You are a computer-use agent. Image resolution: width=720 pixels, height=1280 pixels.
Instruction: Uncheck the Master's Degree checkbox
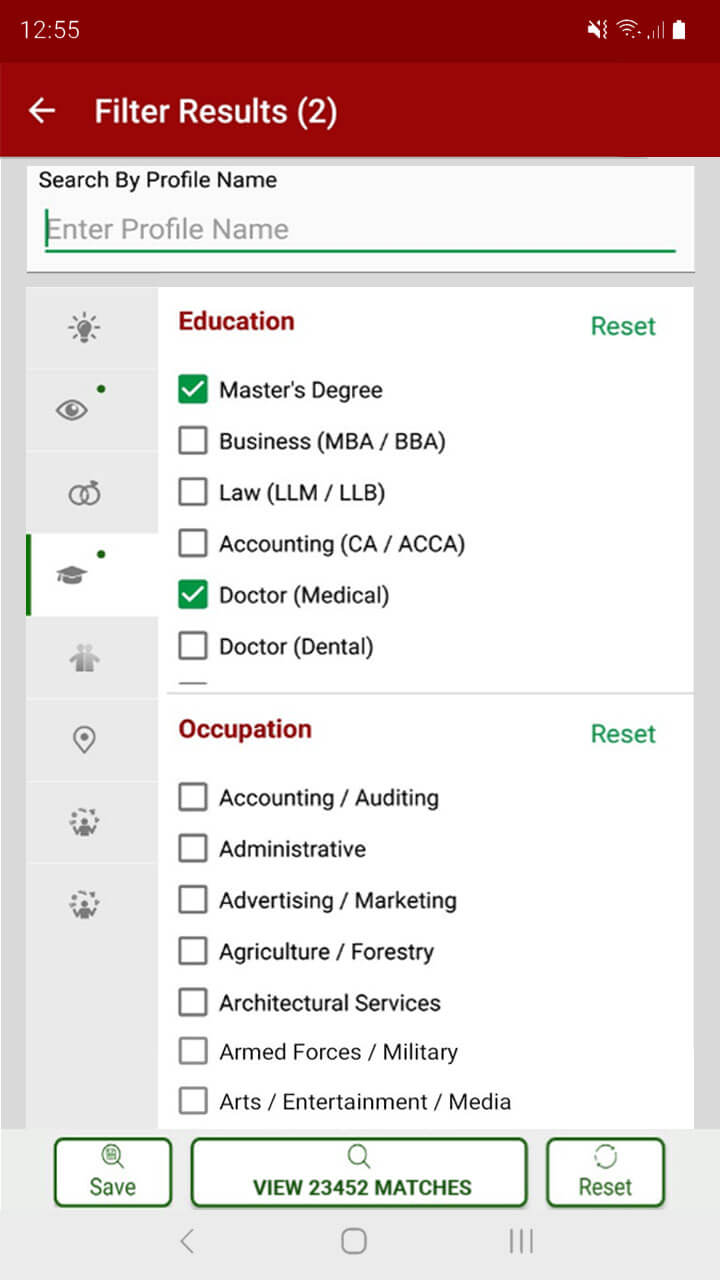(193, 390)
